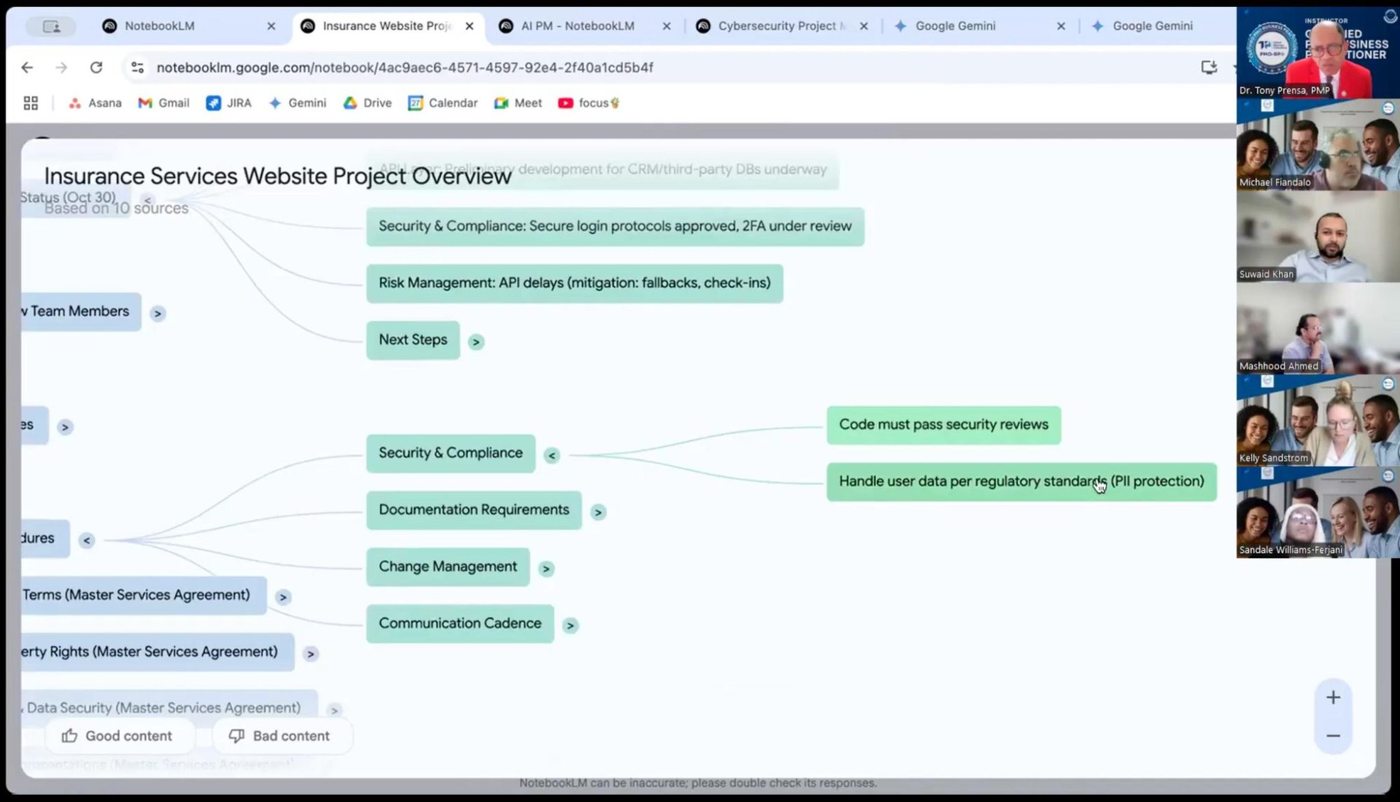Click the Bad content feedback button
This screenshot has height=802, width=1400.
(283, 735)
